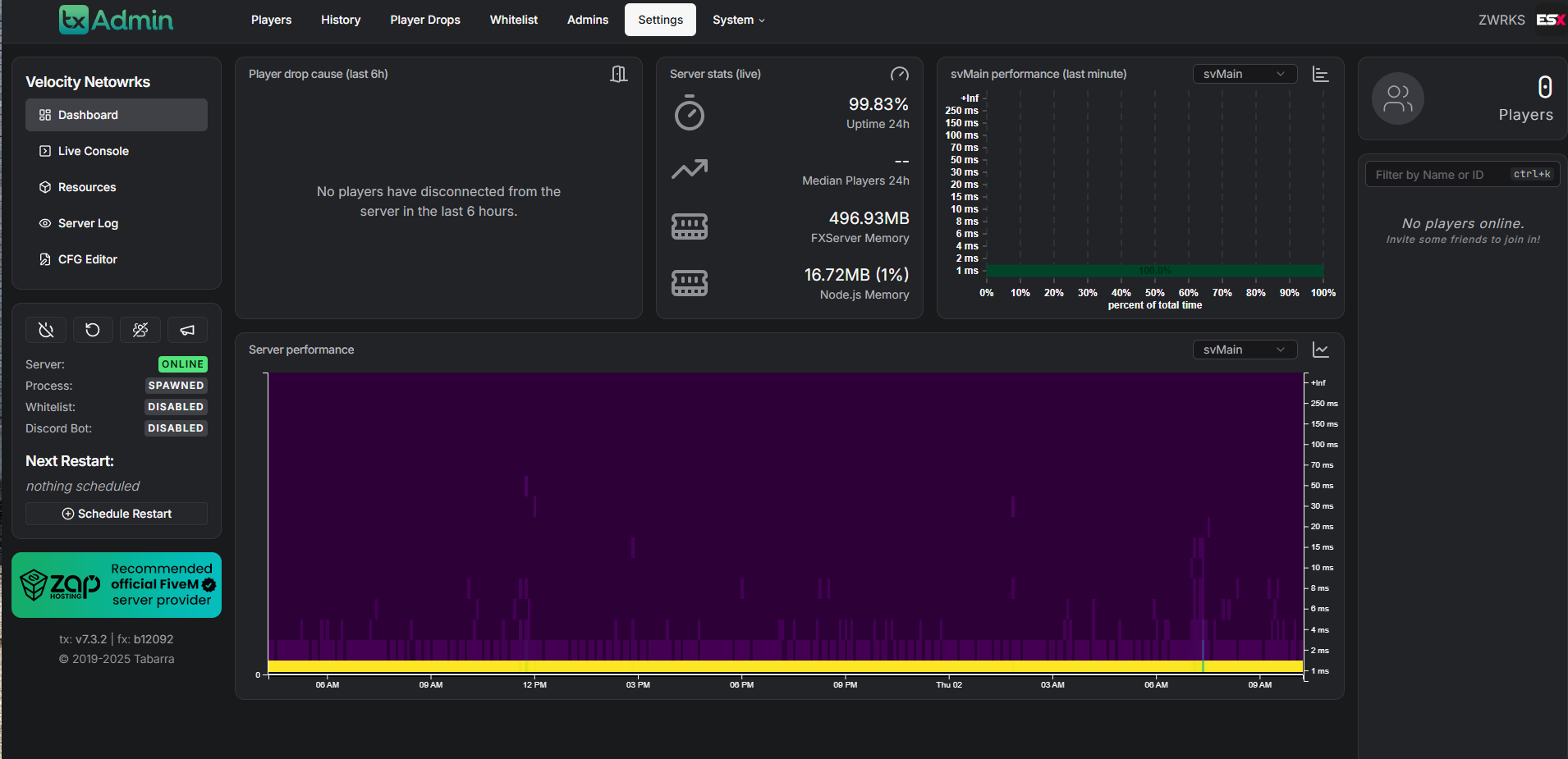Click the ZAP Hosting recommended provider banner
Image resolution: width=1568 pixels, height=759 pixels.
click(x=117, y=585)
